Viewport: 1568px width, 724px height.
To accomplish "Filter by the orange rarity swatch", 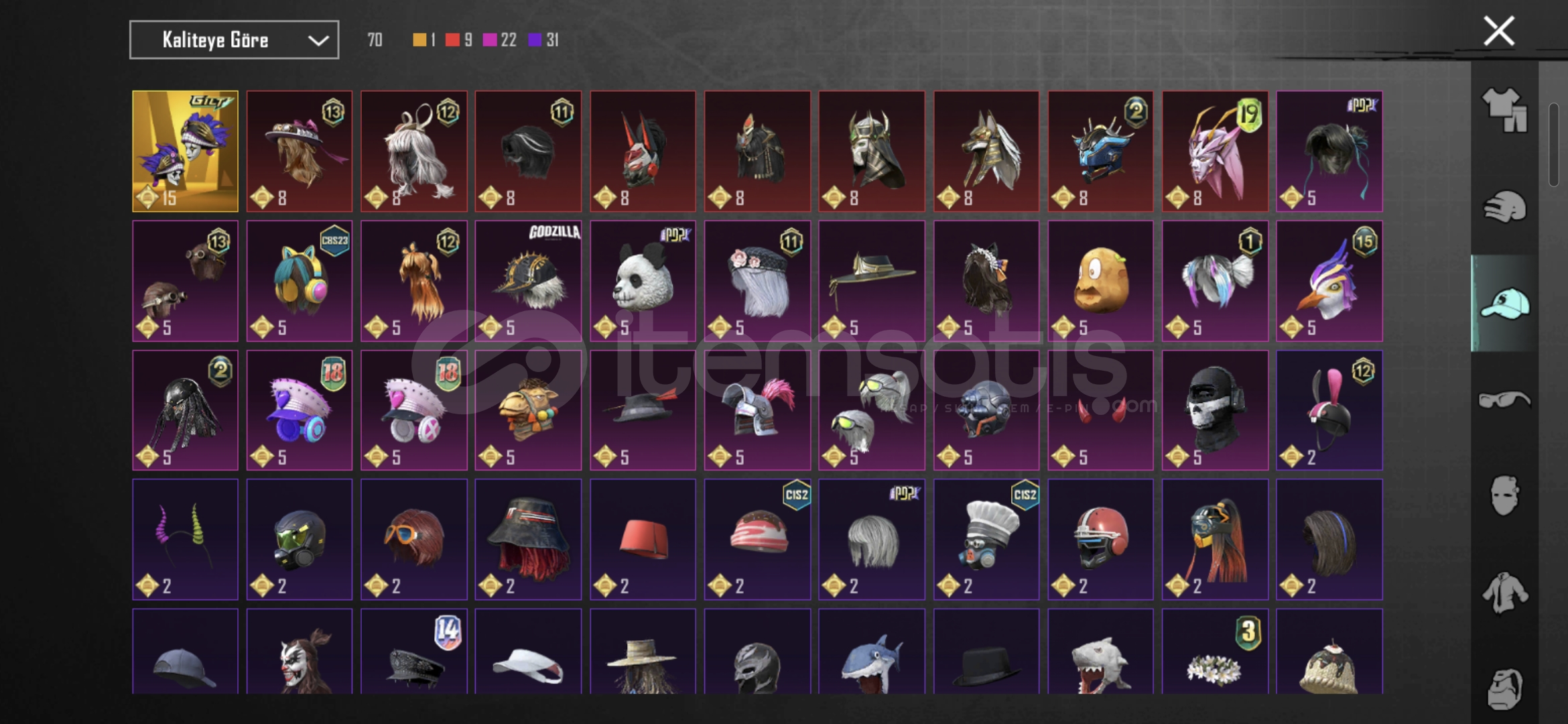I will [x=419, y=40].
